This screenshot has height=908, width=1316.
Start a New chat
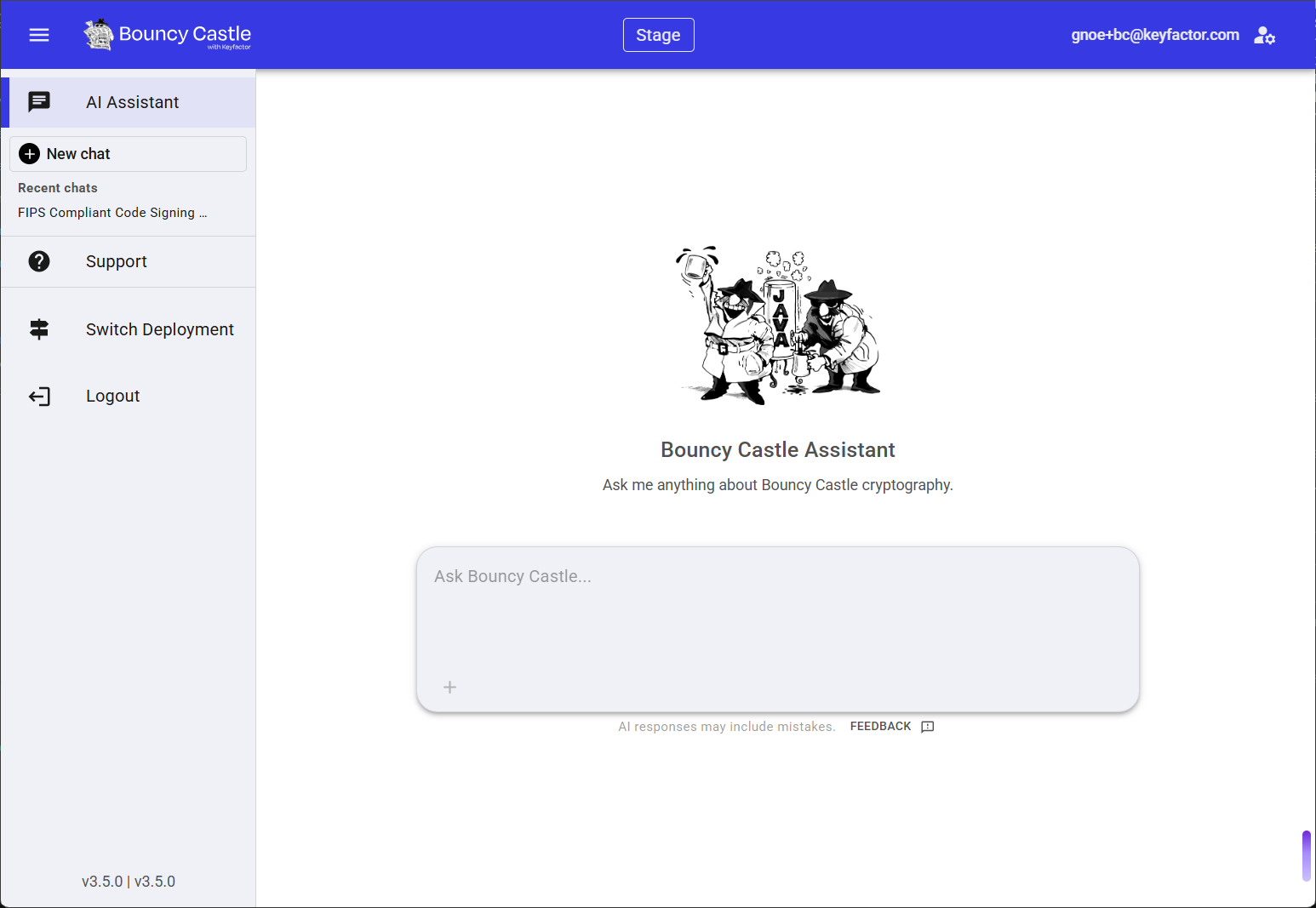[128, 154]
